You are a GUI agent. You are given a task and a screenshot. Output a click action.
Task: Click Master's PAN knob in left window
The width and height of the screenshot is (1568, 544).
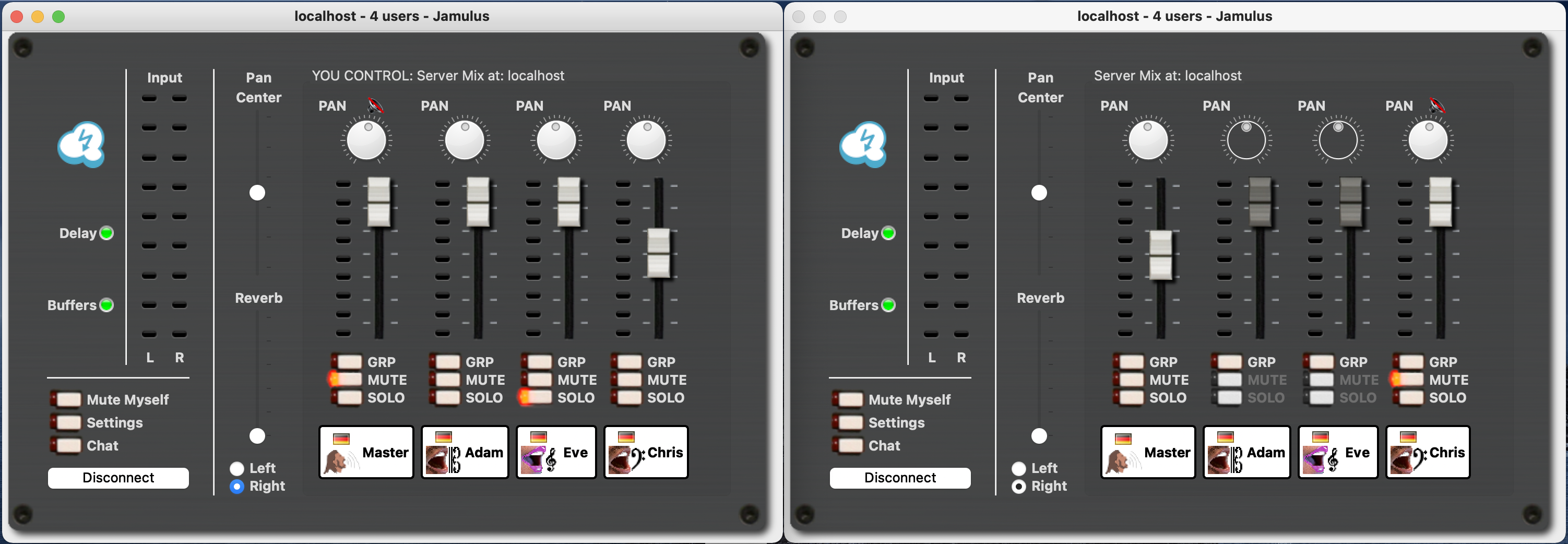point(366,140)
